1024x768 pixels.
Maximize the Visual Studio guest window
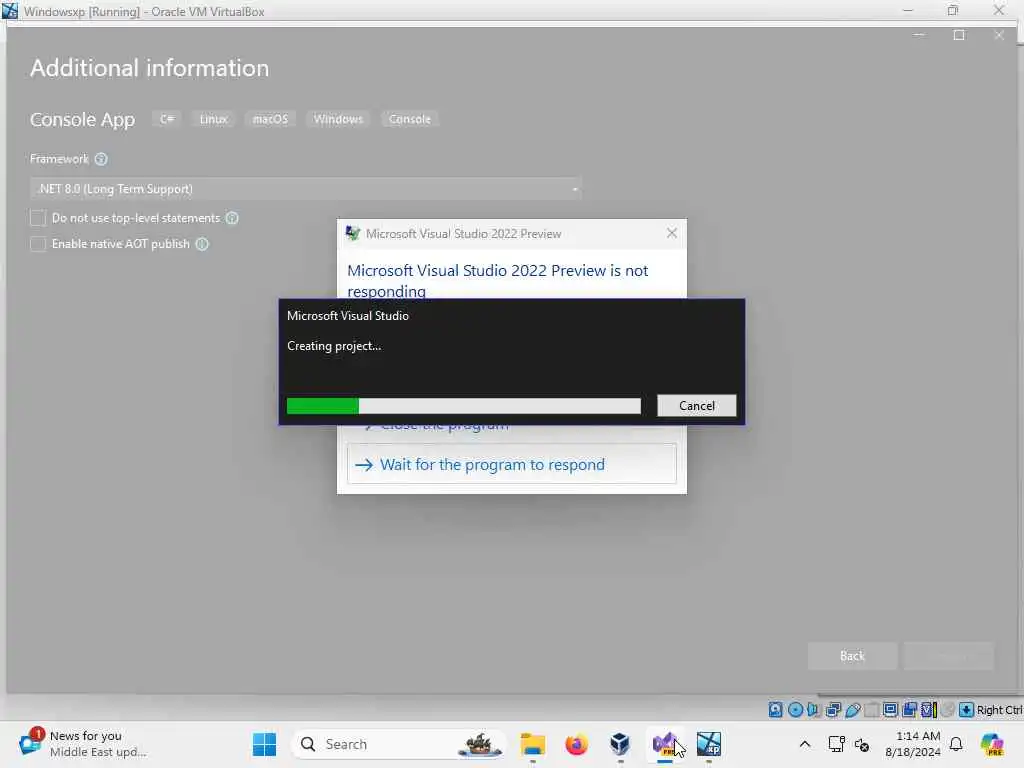coord(959,35)
